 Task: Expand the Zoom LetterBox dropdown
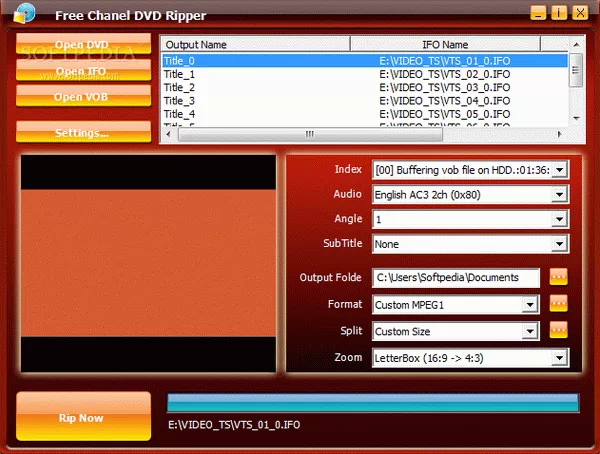(x=559, y=357)
